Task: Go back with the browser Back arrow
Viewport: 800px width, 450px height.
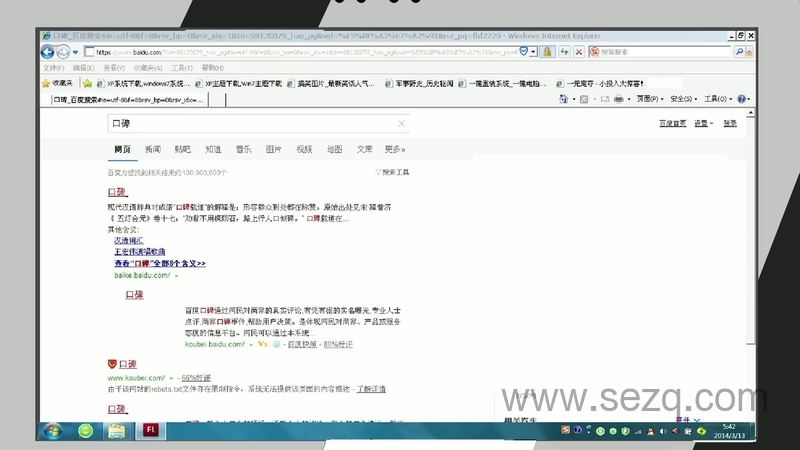Action: pyautogui.click(x=47, y=52)
